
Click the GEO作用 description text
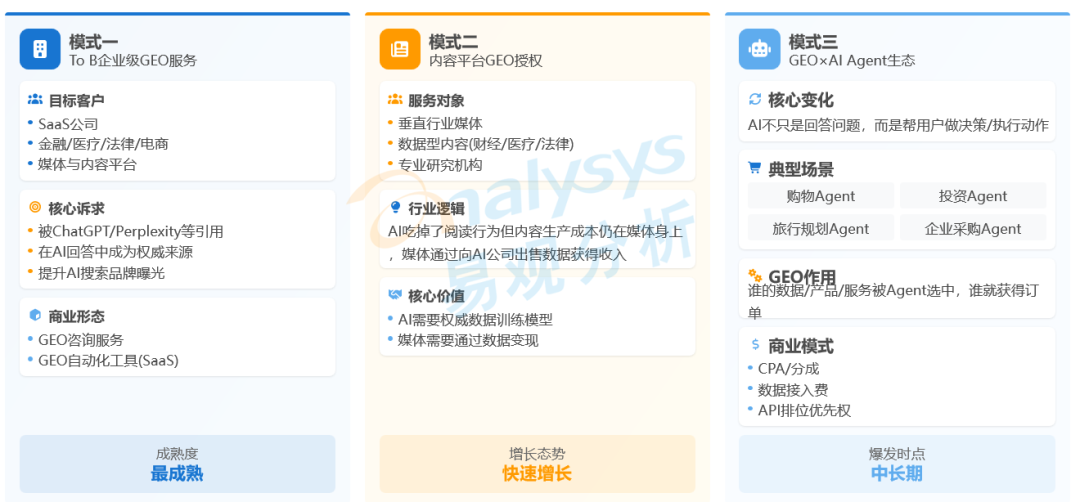[x=893, y=302]
